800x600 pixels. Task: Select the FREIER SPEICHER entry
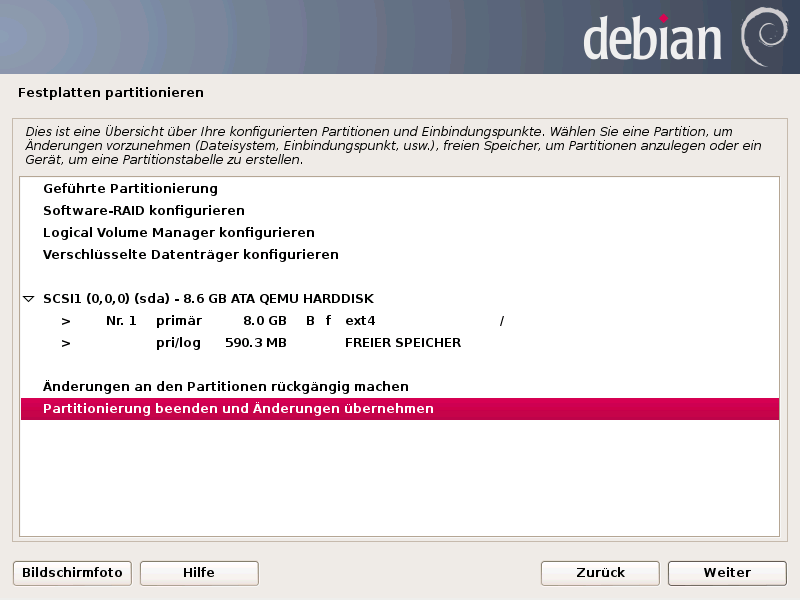click(402, 343)
